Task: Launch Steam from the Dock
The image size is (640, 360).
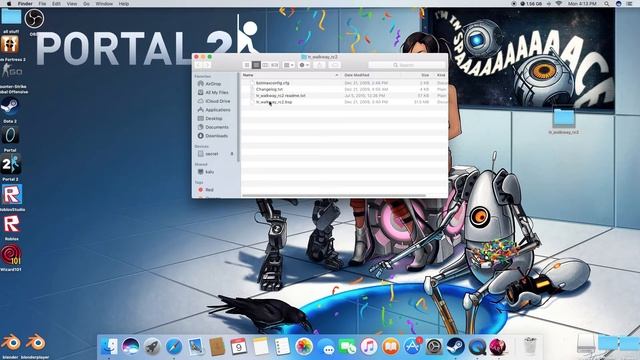Action: [x=456, y=347]
